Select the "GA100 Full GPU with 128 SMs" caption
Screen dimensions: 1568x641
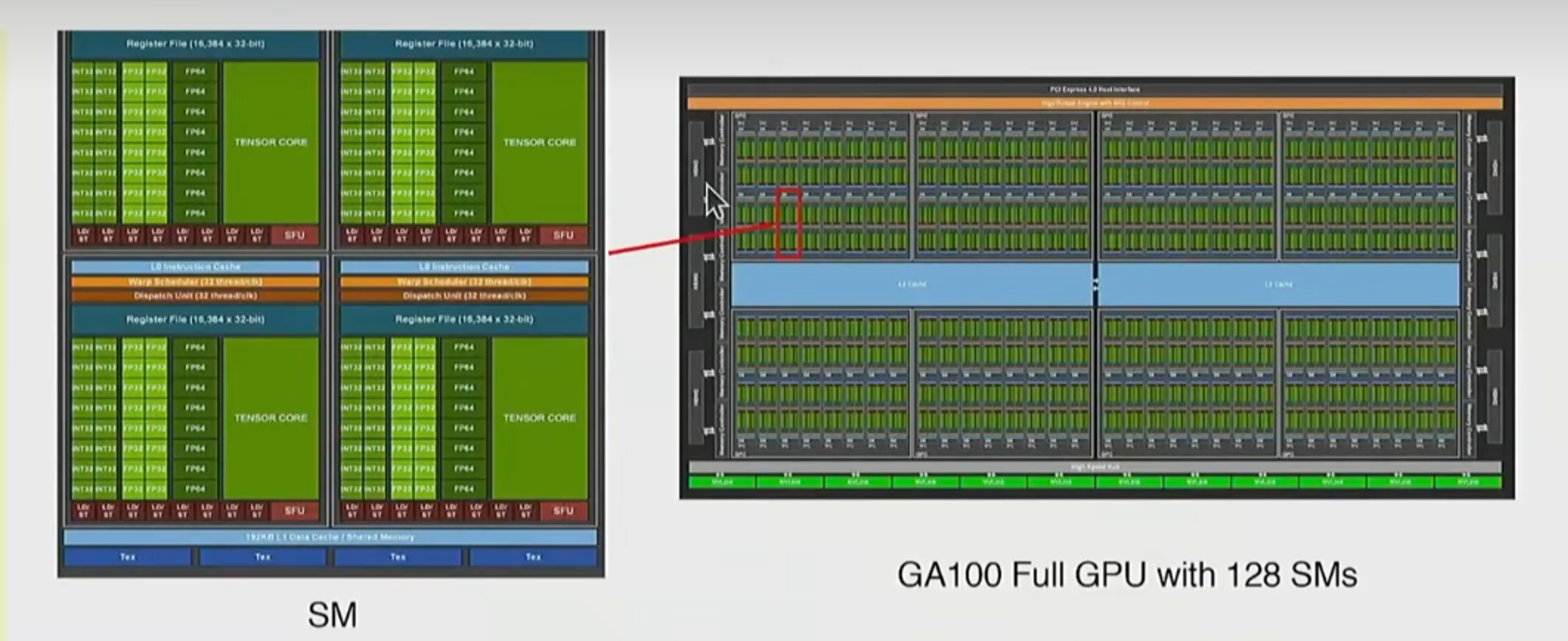(x=1127, y=575)
